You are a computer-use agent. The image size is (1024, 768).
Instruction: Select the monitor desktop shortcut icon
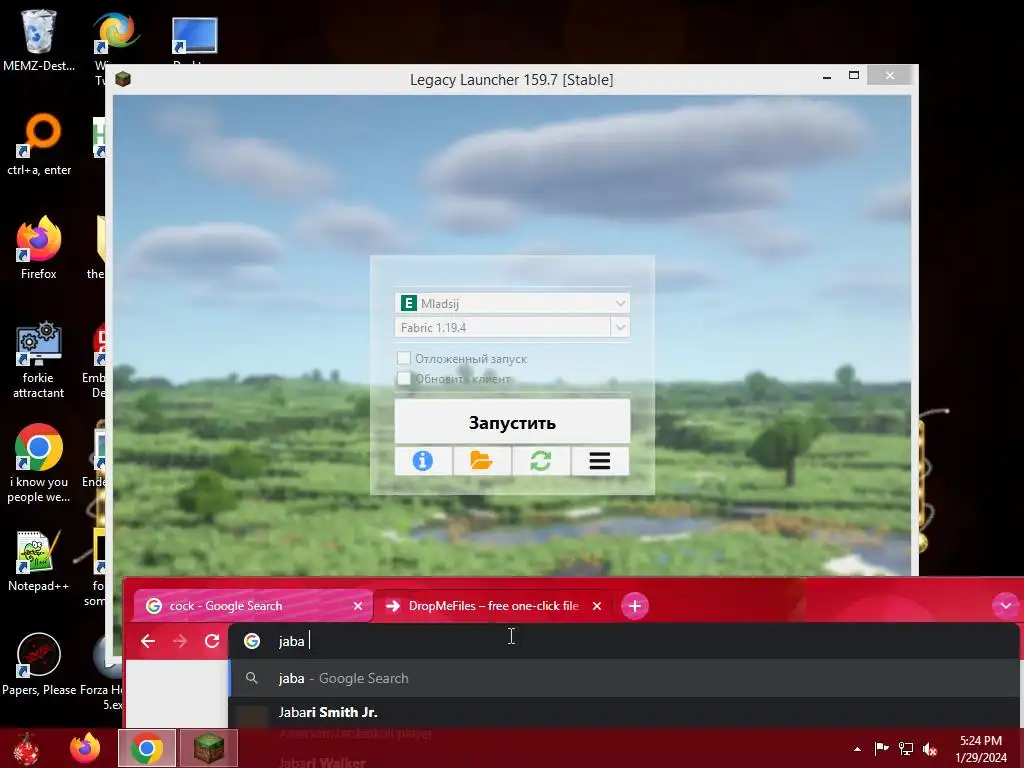click(195, 35)
